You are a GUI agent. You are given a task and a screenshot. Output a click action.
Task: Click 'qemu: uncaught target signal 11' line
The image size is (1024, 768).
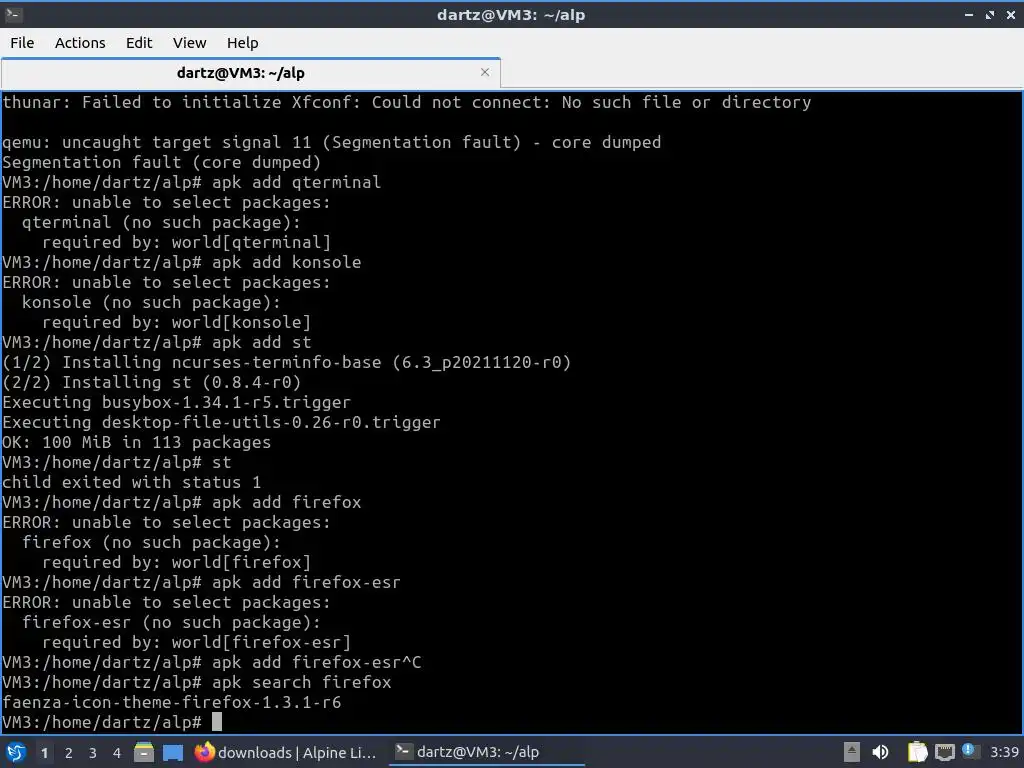click(x=332, y=142)
